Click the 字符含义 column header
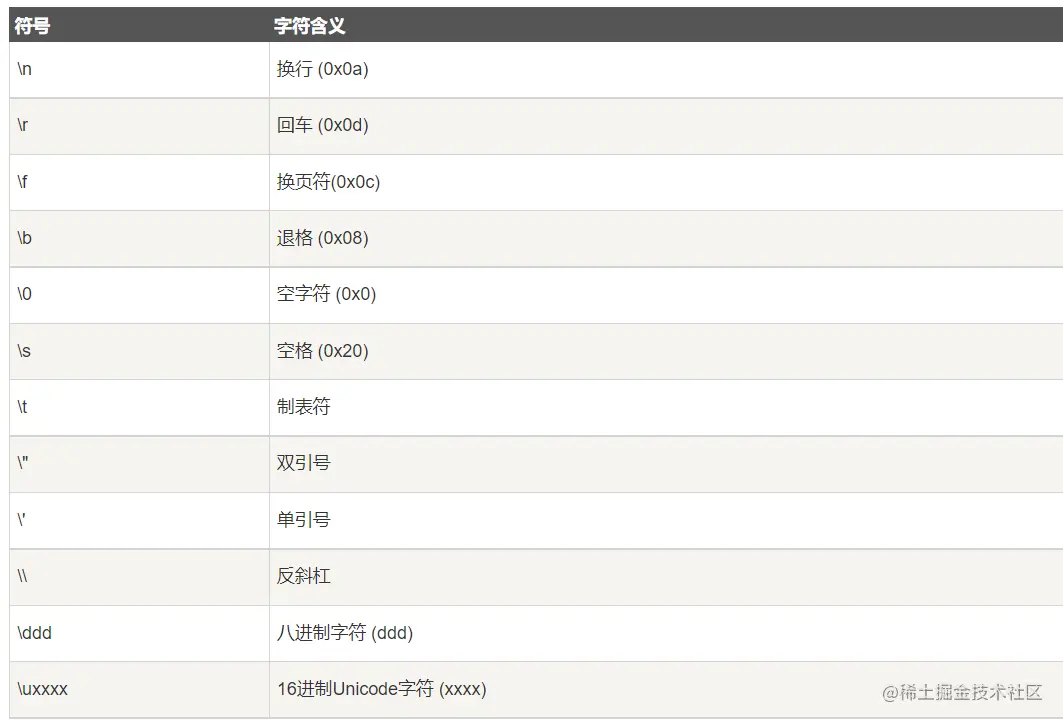 (310, 27)
